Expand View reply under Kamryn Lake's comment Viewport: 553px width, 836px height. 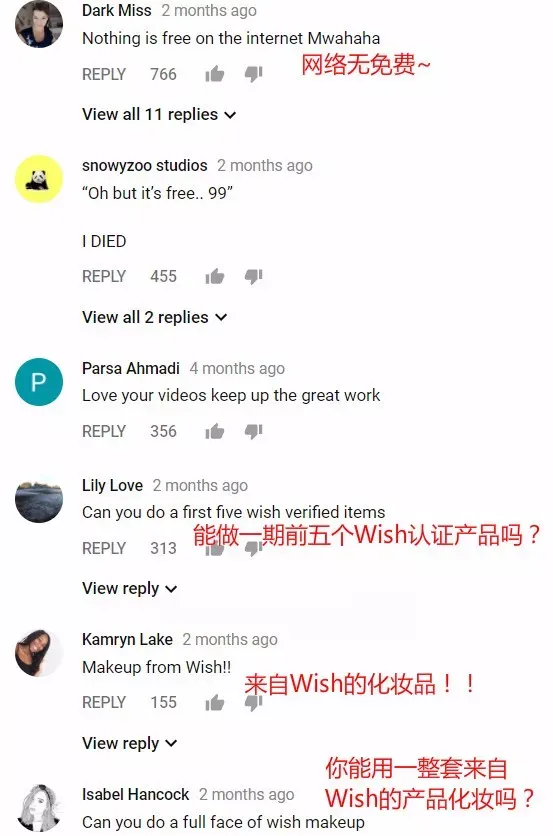click(130, 743)
